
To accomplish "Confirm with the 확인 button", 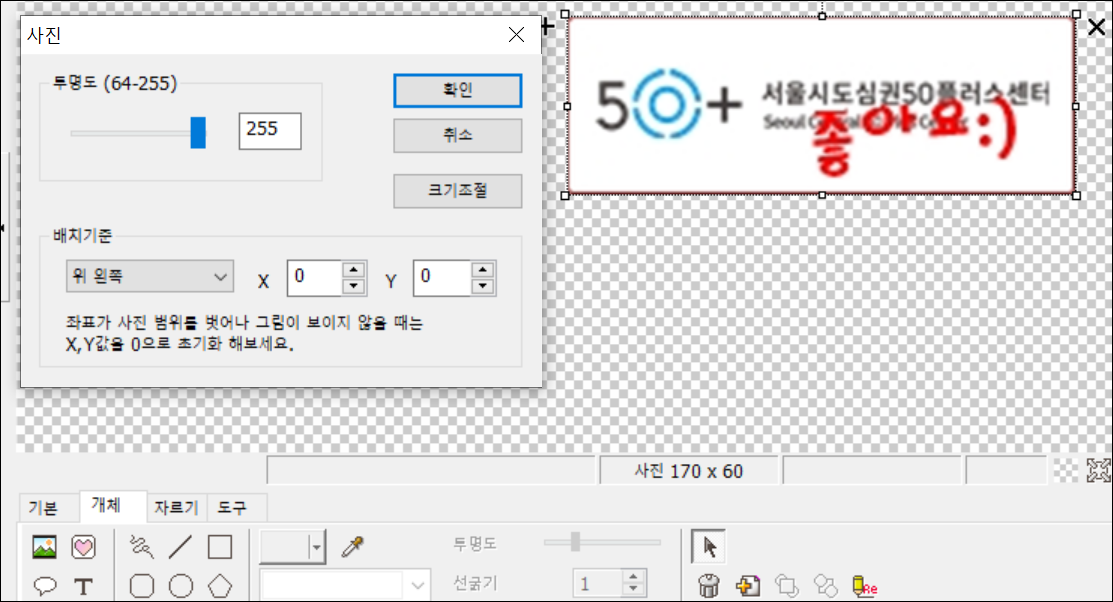I will [x=458, y=90].
